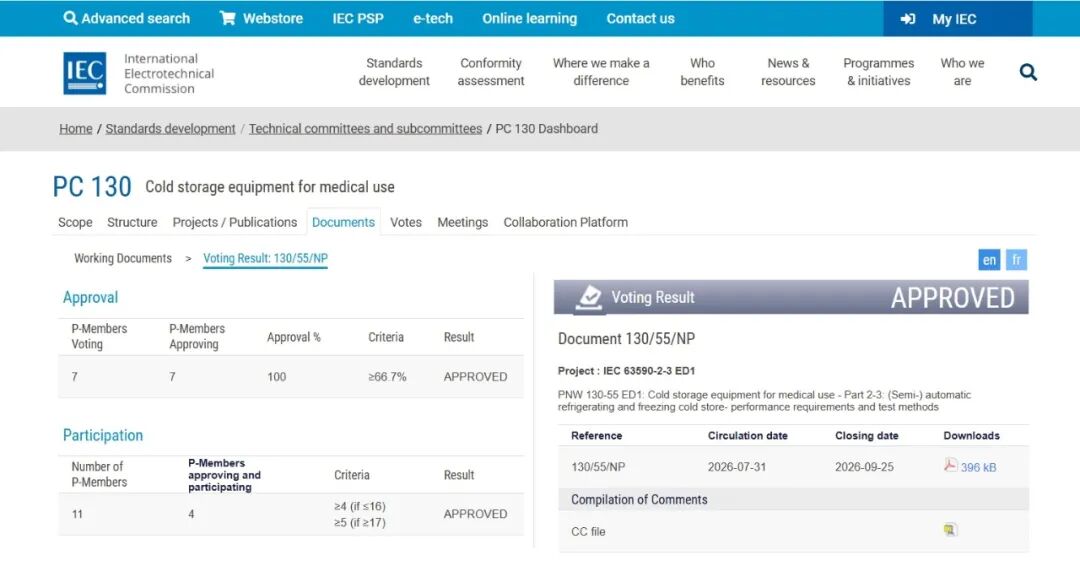Open News & resources menu
This screenshot has height=566, width=1080.
(788, 72)
